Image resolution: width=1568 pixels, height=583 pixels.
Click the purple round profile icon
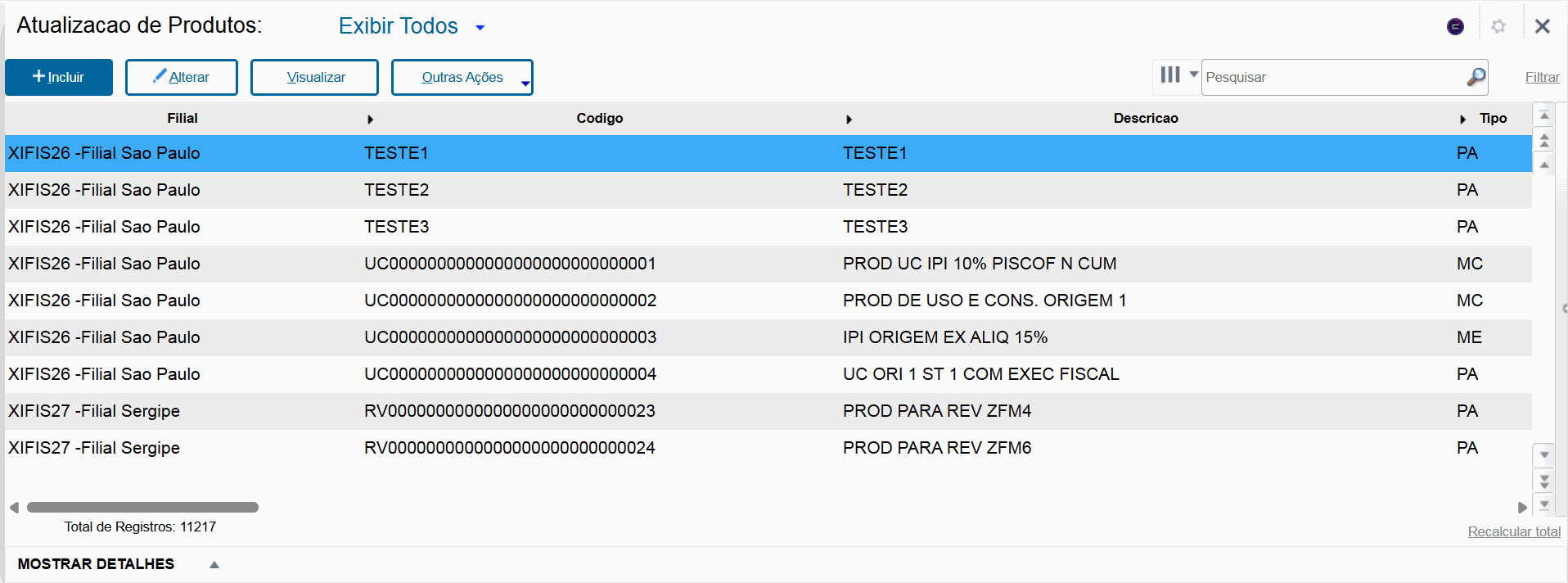coord(1455,26)
